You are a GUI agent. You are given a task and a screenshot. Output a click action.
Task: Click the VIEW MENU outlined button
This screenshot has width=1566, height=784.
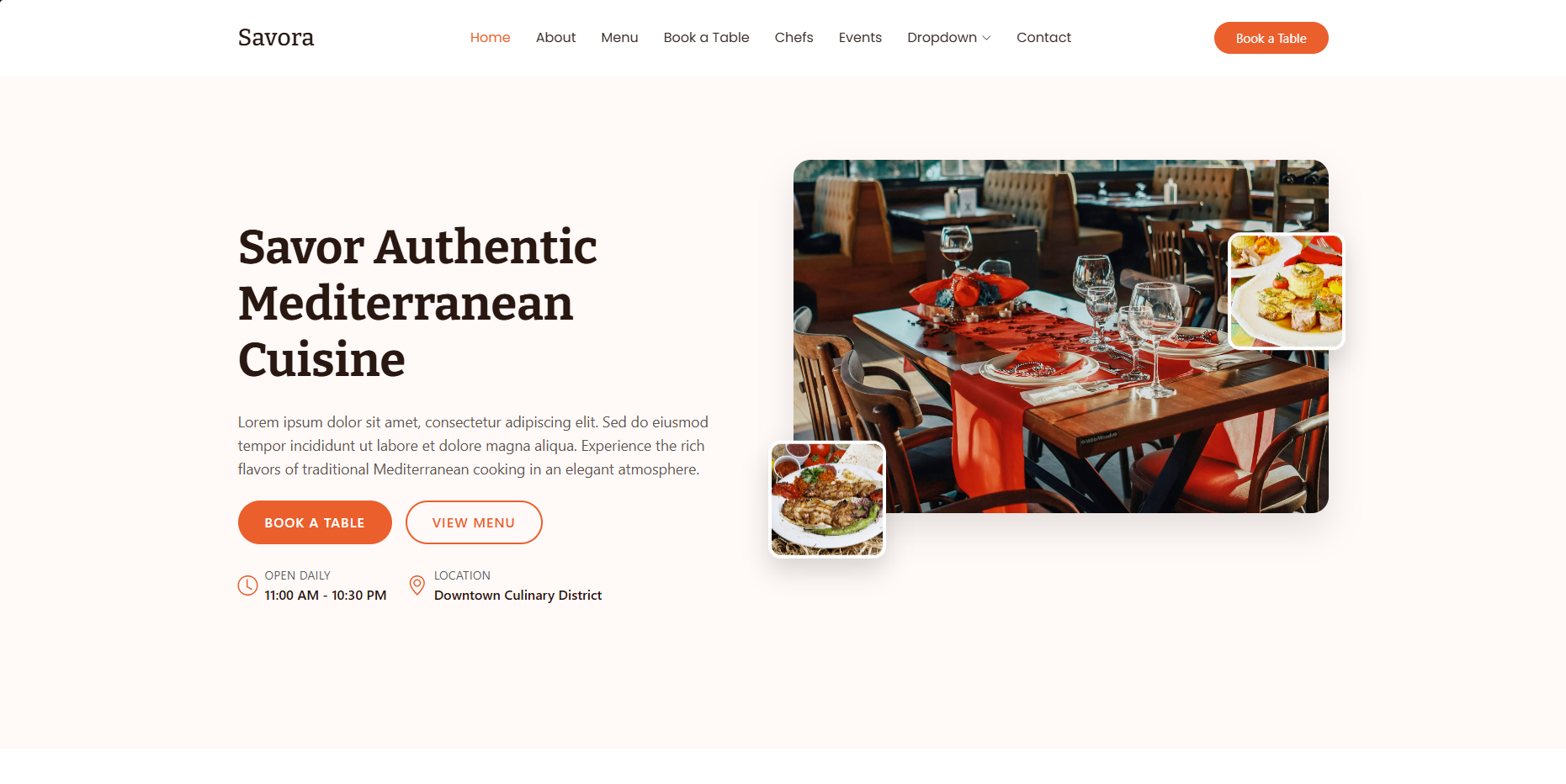coord(474,522)
